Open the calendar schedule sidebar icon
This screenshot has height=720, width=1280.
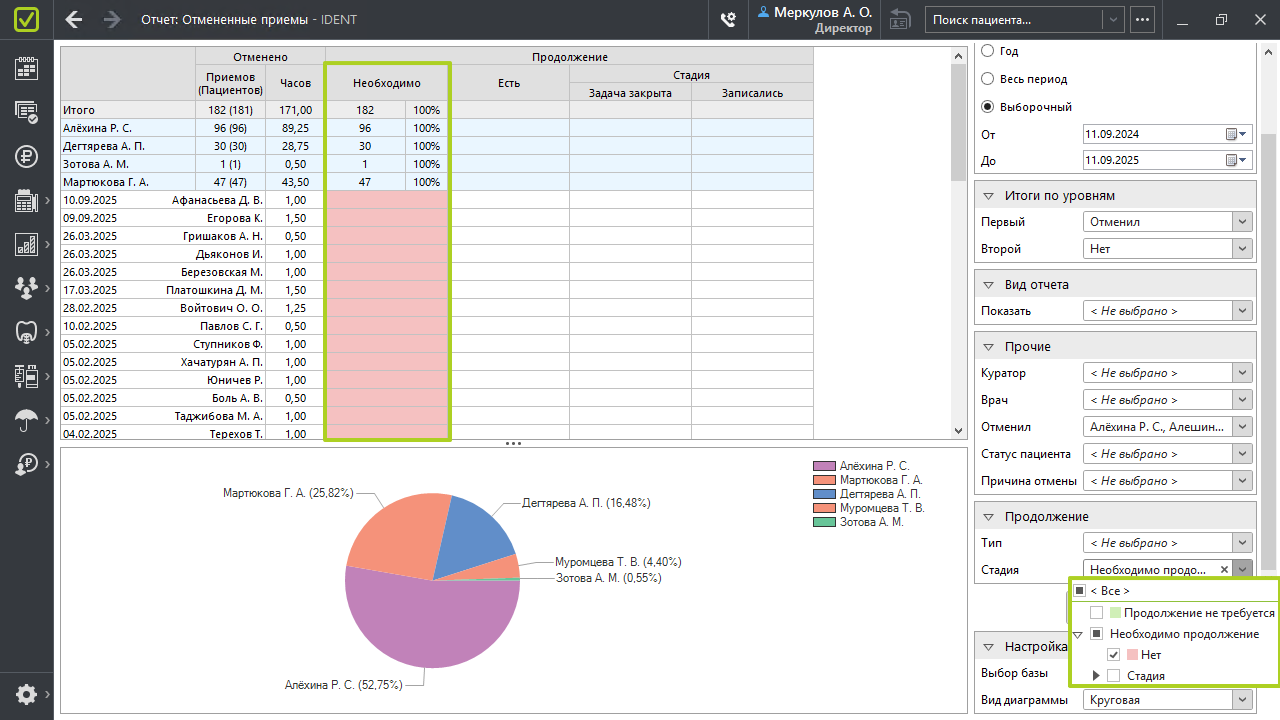click(x=26, y=68)
